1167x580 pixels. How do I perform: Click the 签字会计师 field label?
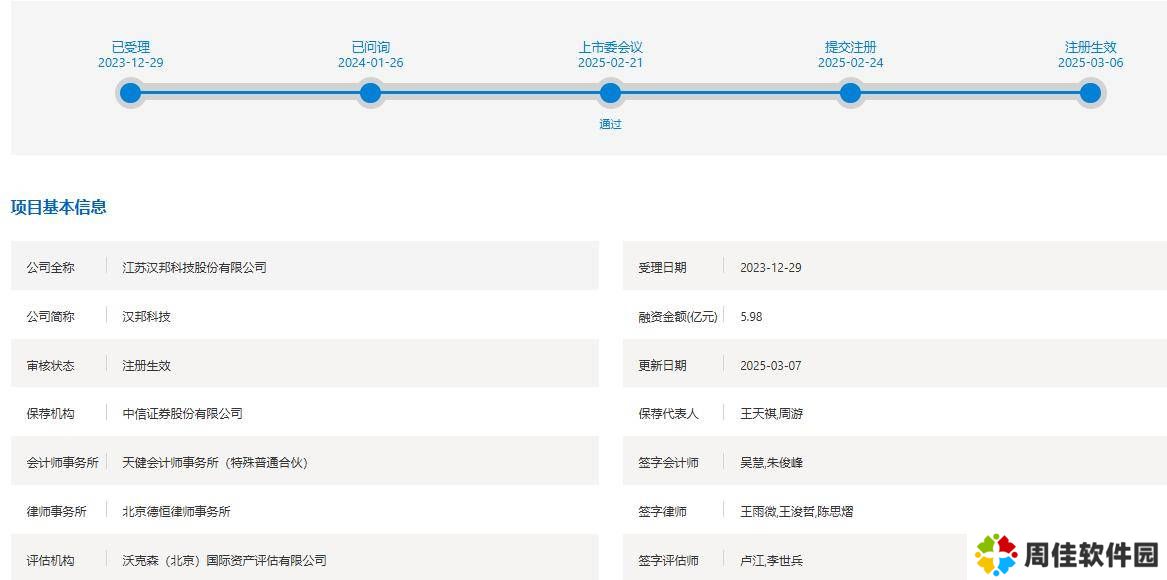(x=668, y=463)
